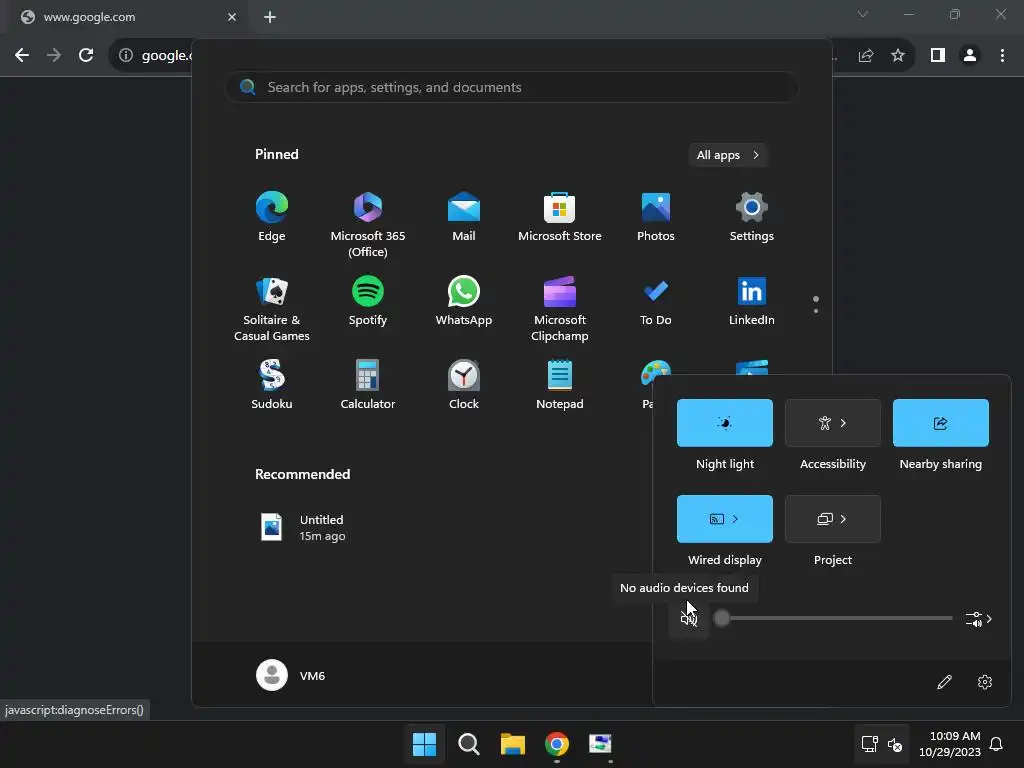Open Chrome profile avatar
This screenshot has width=1024, height=768.
(x=970, y=56)
